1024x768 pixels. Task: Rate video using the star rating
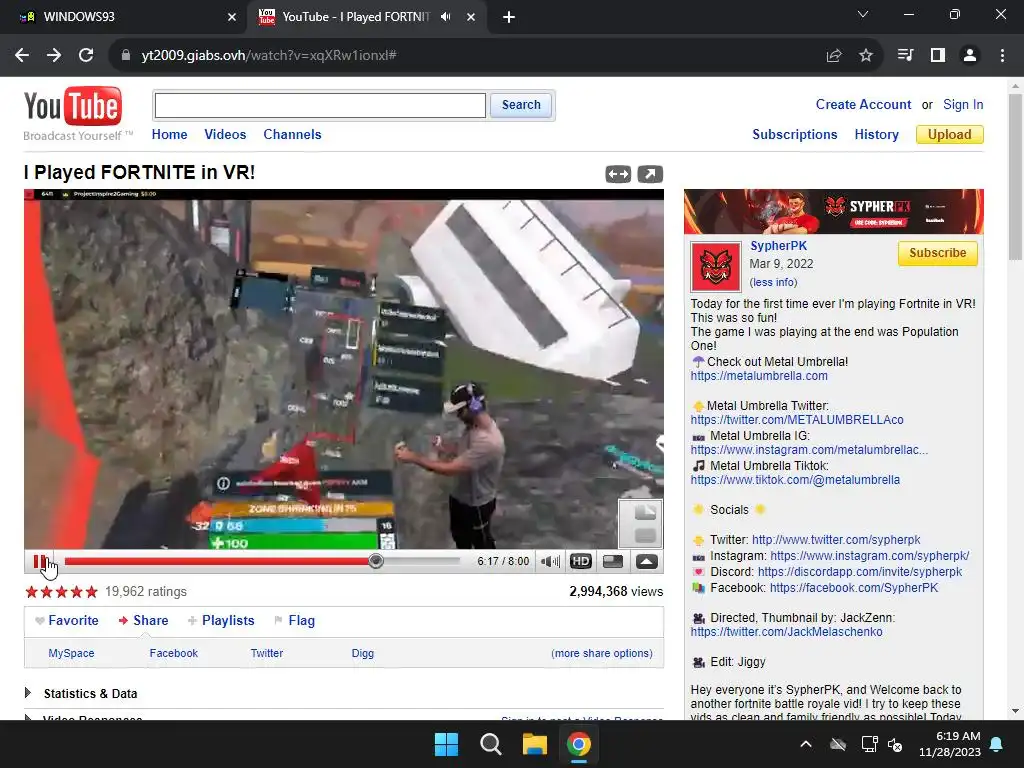61,592
